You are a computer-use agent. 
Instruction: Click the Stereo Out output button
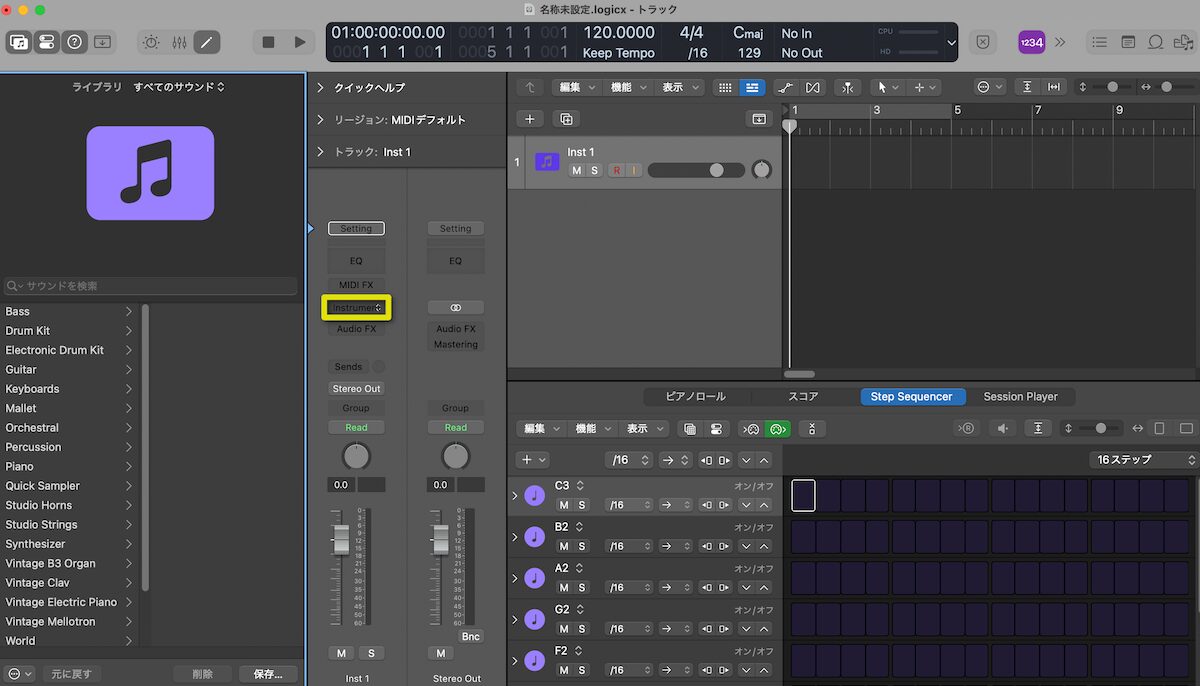357,388
